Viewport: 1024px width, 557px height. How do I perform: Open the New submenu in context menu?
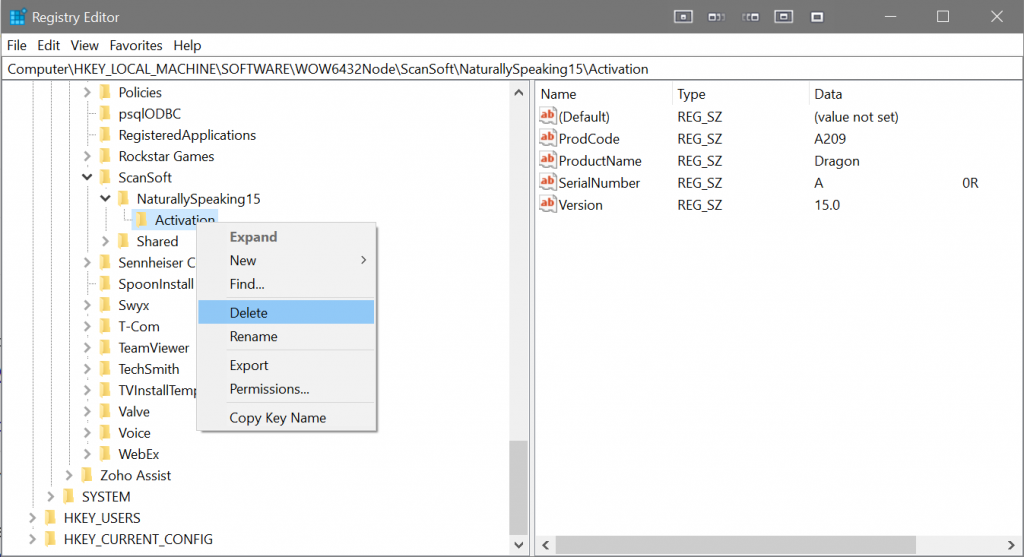tap(286, 260)
